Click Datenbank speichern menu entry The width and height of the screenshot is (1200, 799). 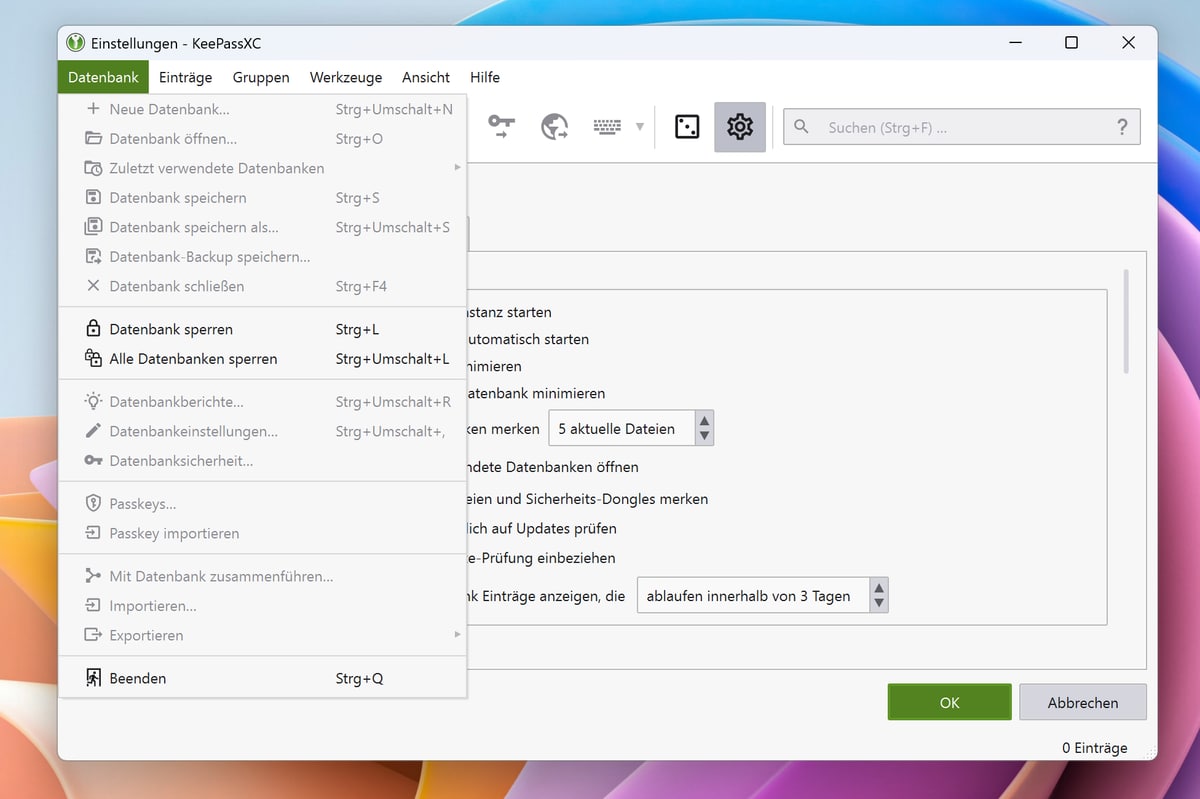(263, 198)
